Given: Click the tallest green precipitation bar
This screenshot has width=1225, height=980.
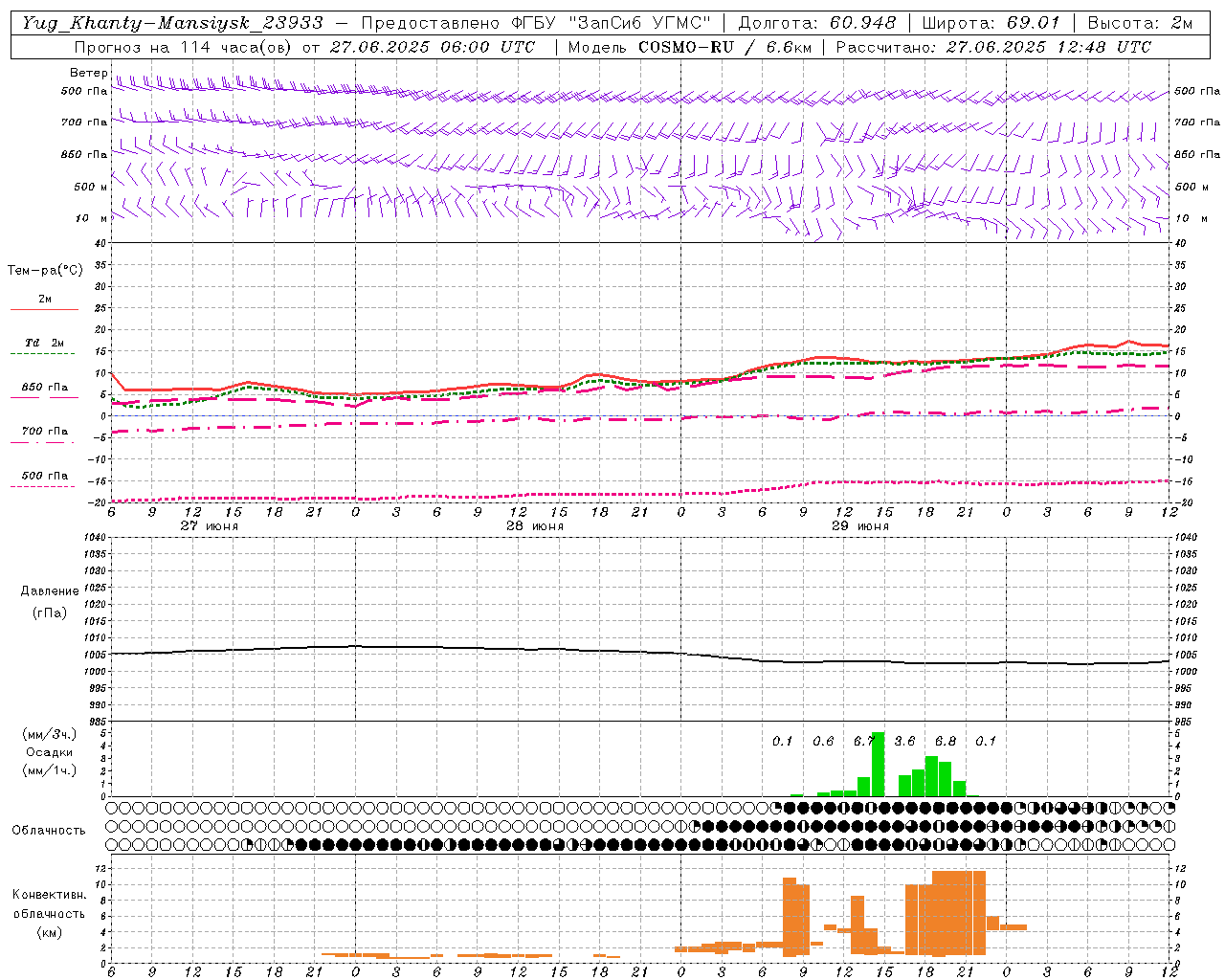Looking at the screenshot, I should pos(878,764).
